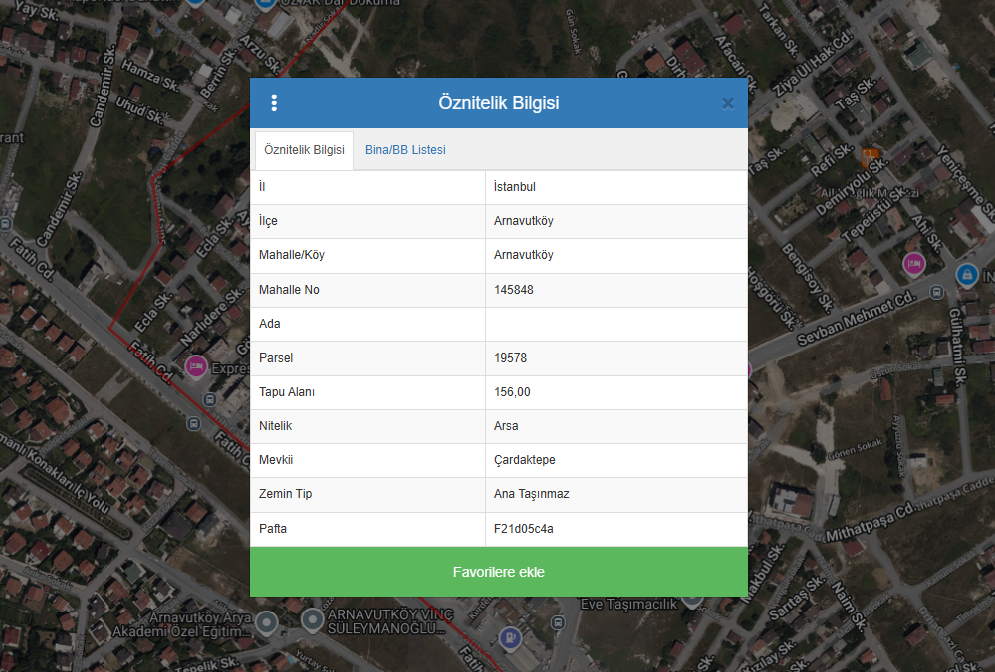Click the Eve Taşımacılık map label
Image resolution: width=995 pixels, height=672 pixels.
[x=629, y=604]
